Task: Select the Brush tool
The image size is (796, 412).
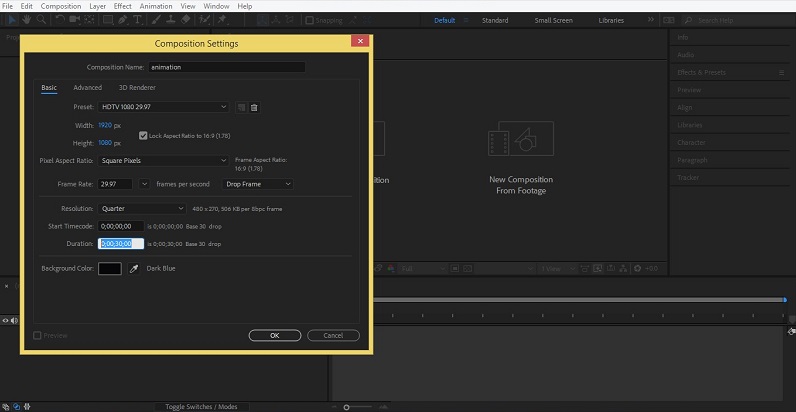Action: 156,19
